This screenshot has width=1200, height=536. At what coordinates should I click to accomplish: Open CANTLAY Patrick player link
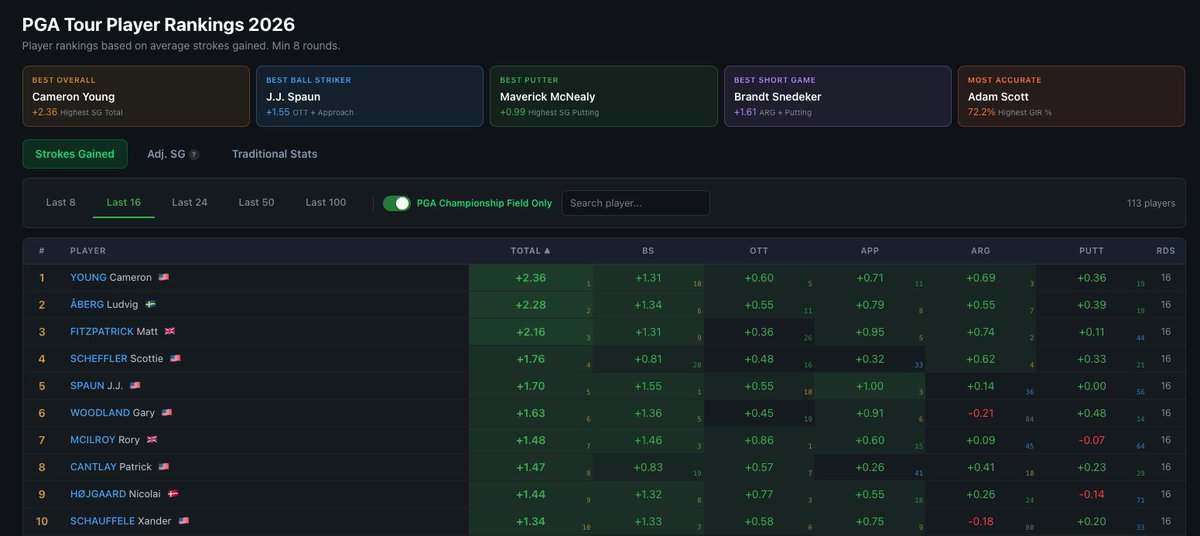click(x=111, y=467)
